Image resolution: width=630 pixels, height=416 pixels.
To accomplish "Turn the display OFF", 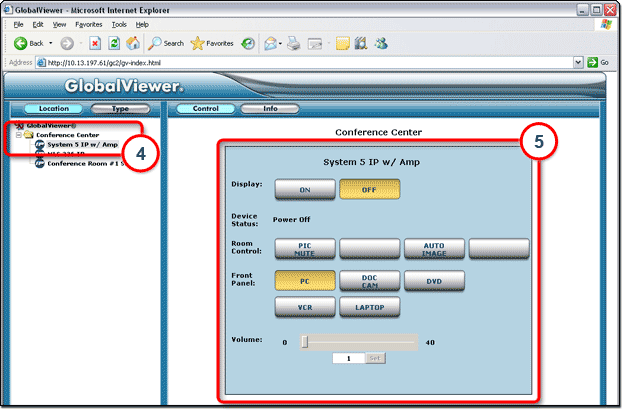I will (x=369, y=189).
